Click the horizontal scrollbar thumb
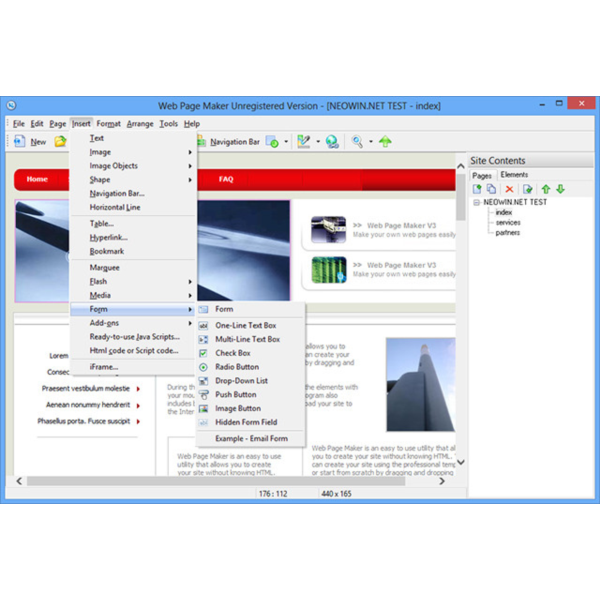The image size is (600, 600). click(x=216, y=481)
